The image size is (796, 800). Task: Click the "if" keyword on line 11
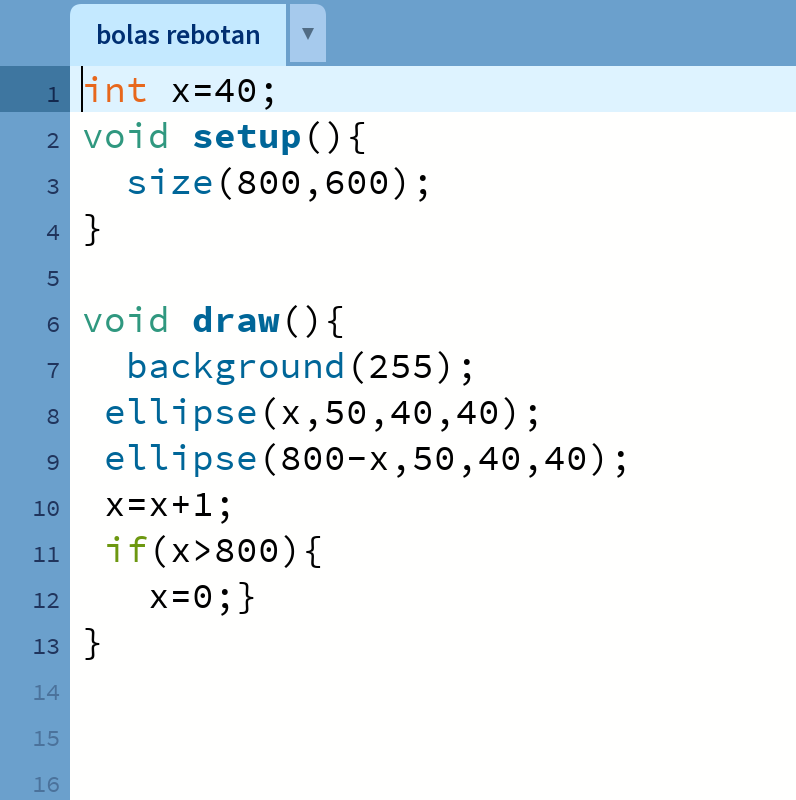point(126,551)
